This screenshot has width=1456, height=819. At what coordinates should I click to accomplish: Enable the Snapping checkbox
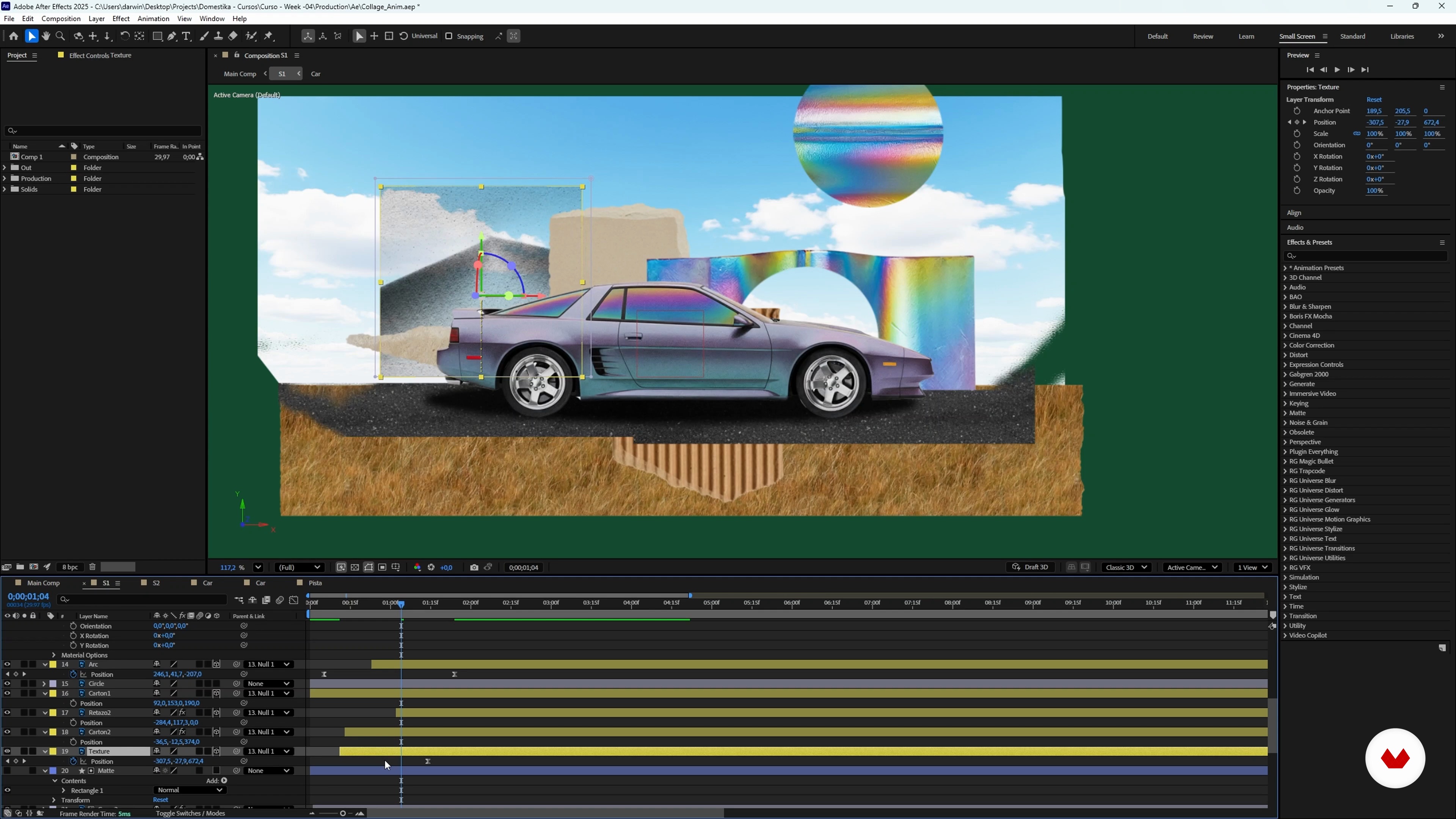(x=449, y=36)
